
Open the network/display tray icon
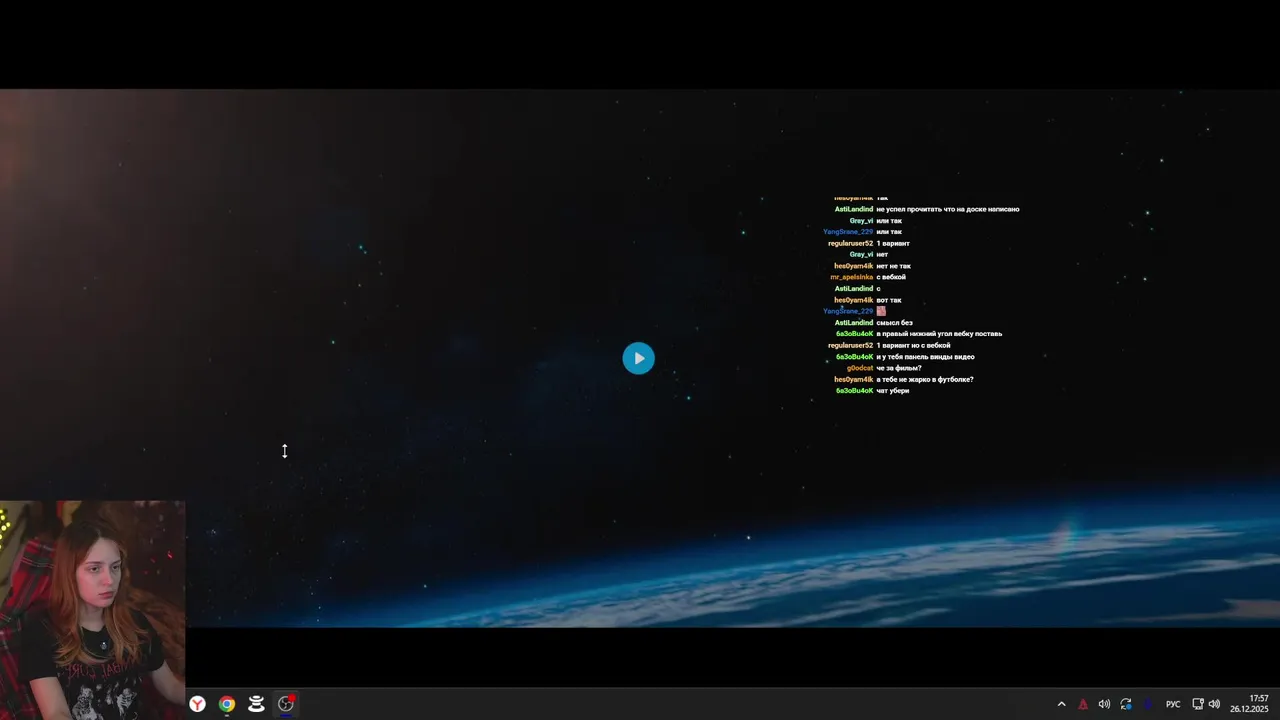pos(1198,704)
